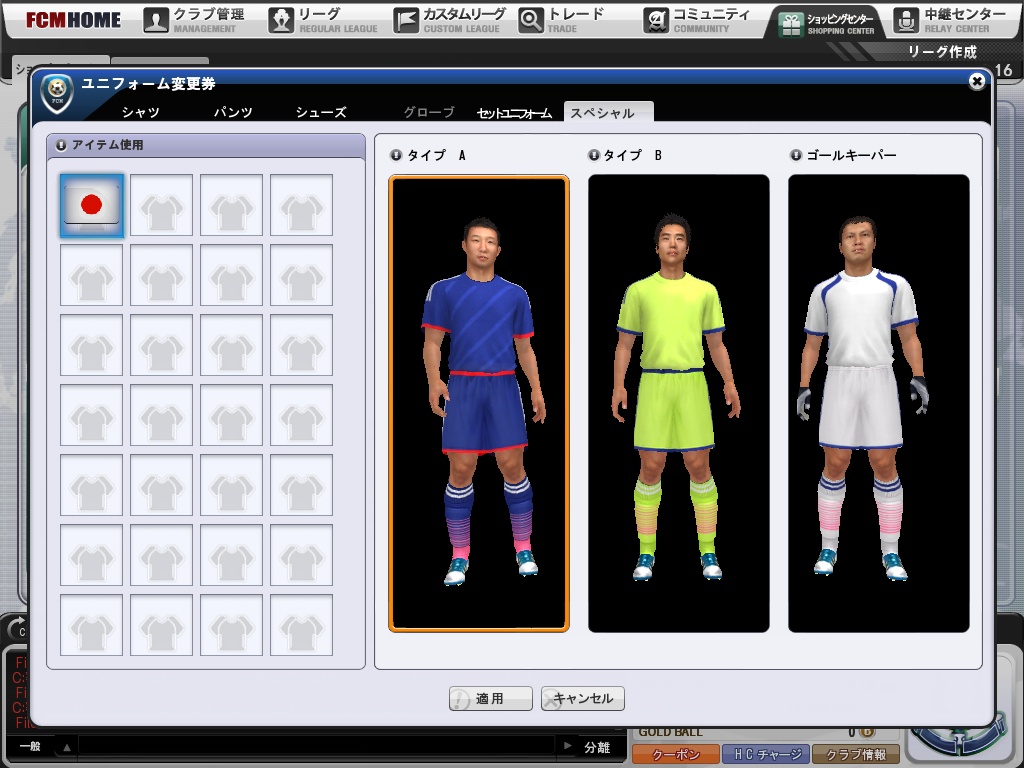Click the dialog FCM shield emblem
The width and height of the screenshot is (1024, 768).
[x=57, y=93]
